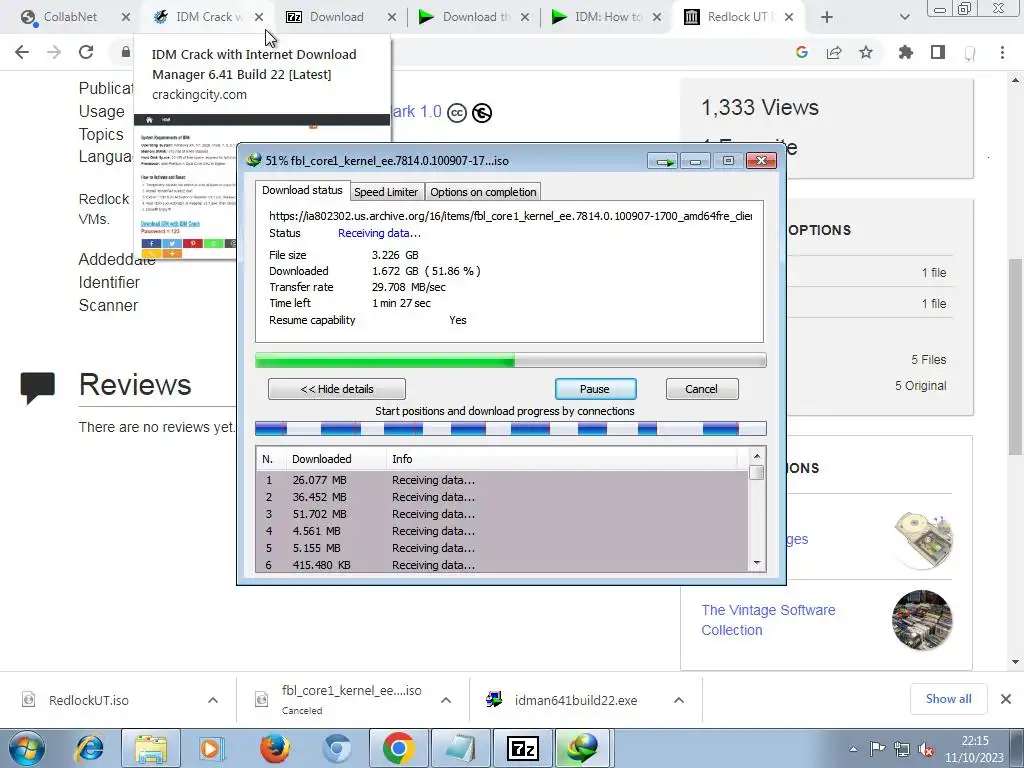Image resolution: width=1024 pixels, height=768 pixels.
Task: Launch Internet Explorer from taskbar
Action: 91,749
